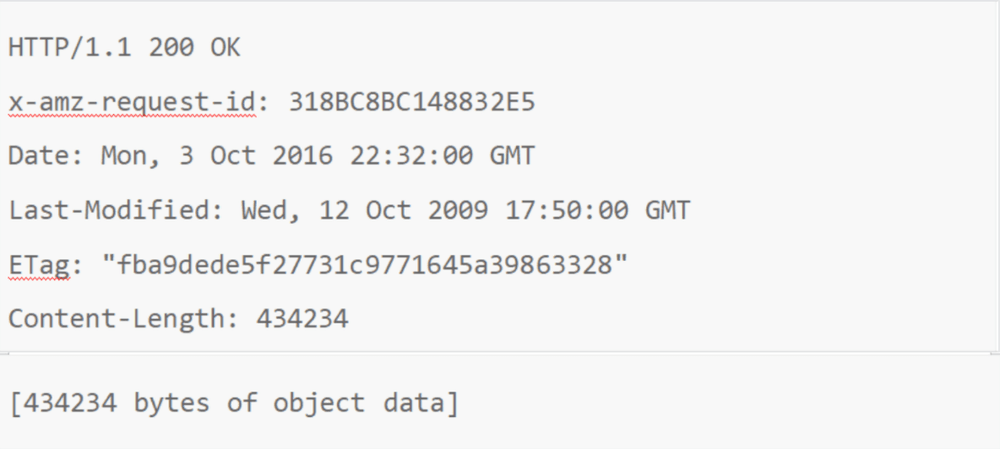Click the word object in body text
Image resolution: width=1000 pixels, height=449 pixels.
pyautogui.click(x=319, y=404)
